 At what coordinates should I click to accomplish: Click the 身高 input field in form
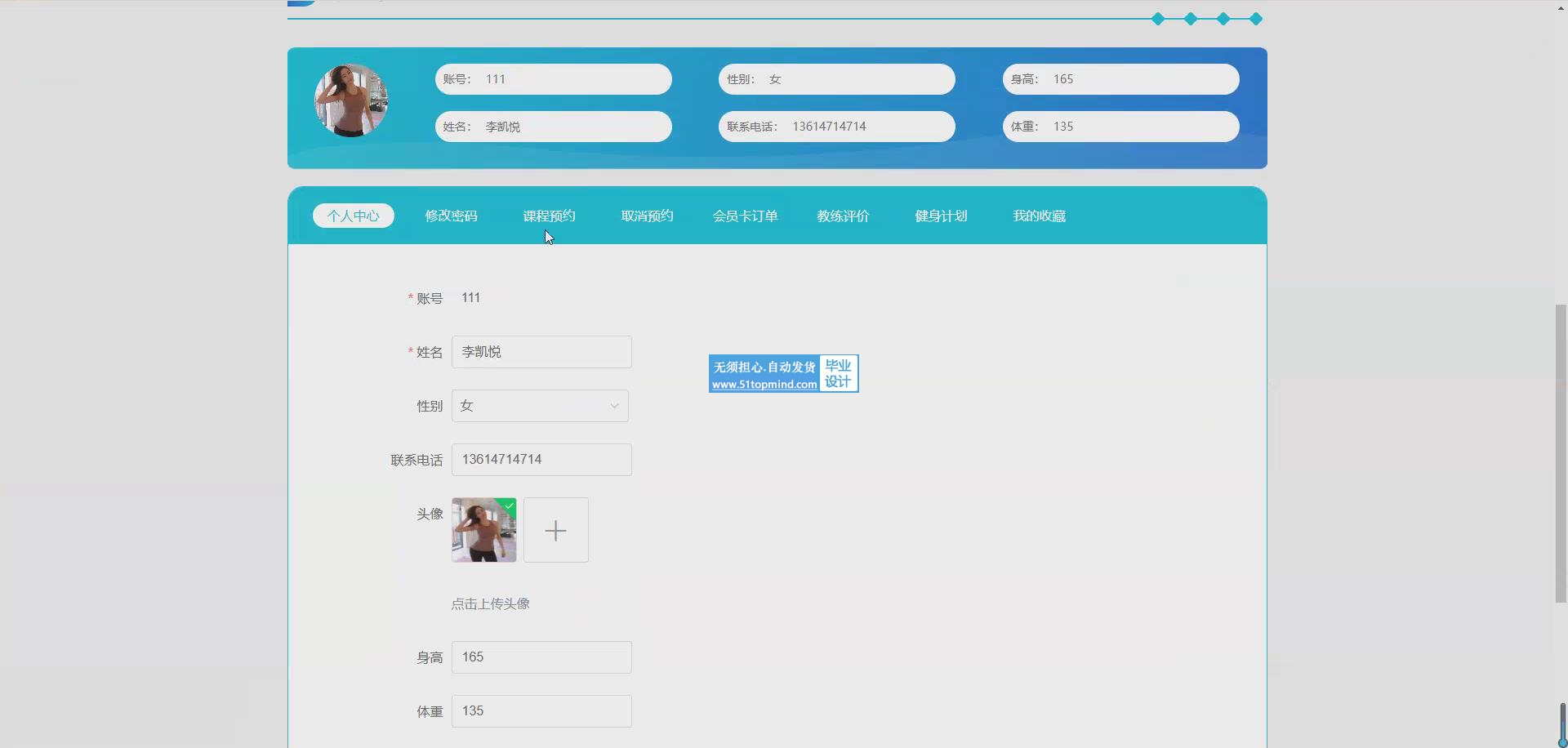pos(541,657)
